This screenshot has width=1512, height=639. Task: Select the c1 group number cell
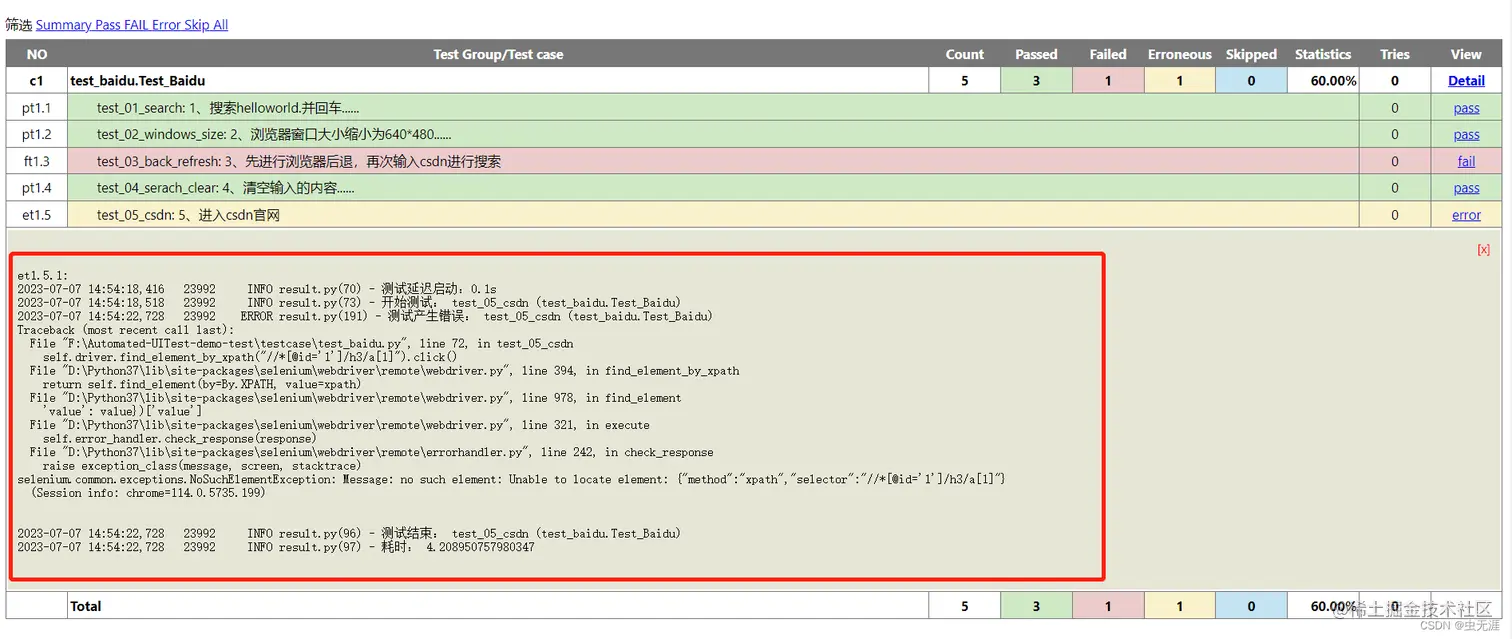point(37,81)
